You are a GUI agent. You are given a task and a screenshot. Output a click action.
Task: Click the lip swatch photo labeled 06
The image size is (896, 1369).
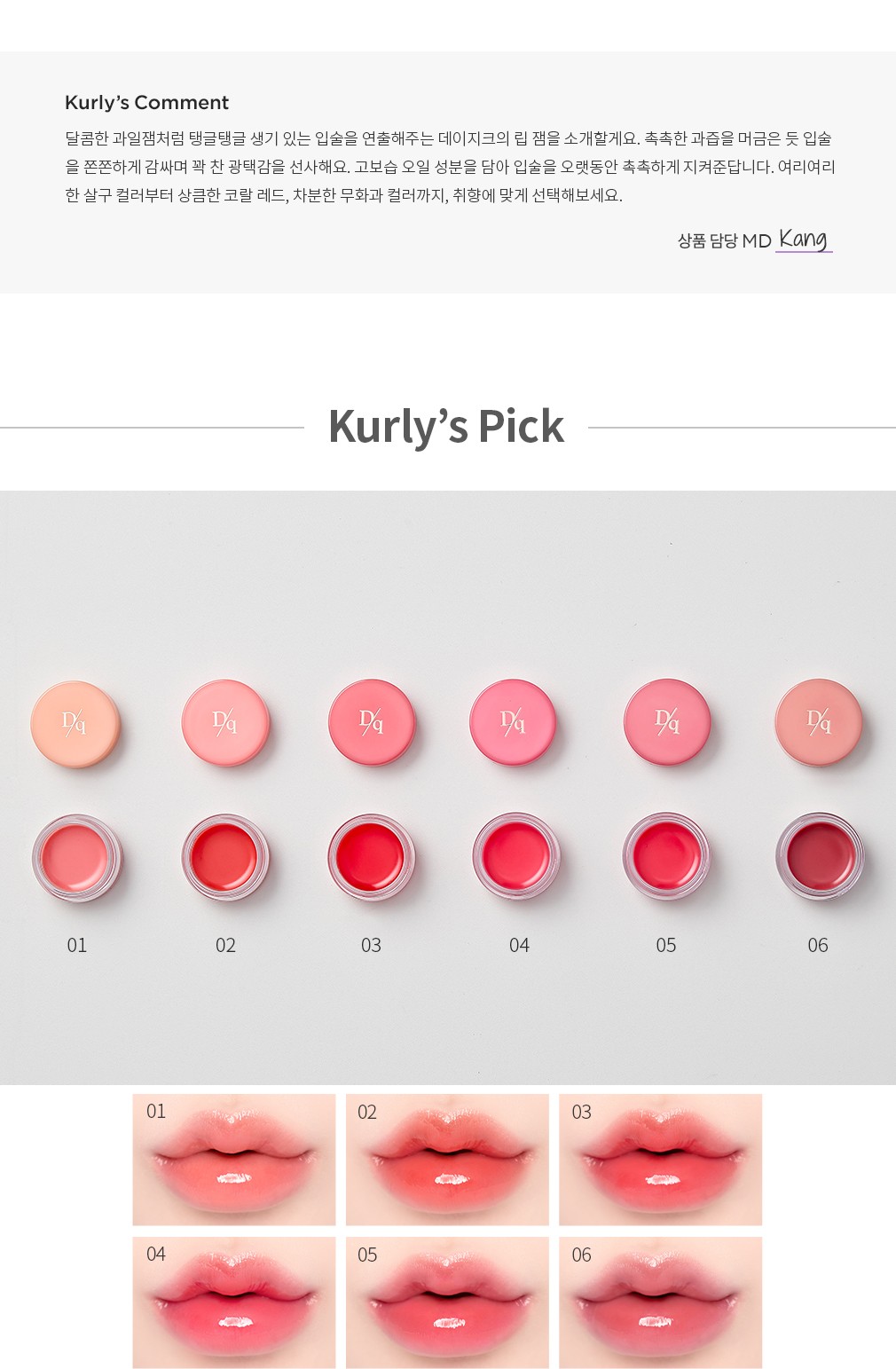(660, 1302)
